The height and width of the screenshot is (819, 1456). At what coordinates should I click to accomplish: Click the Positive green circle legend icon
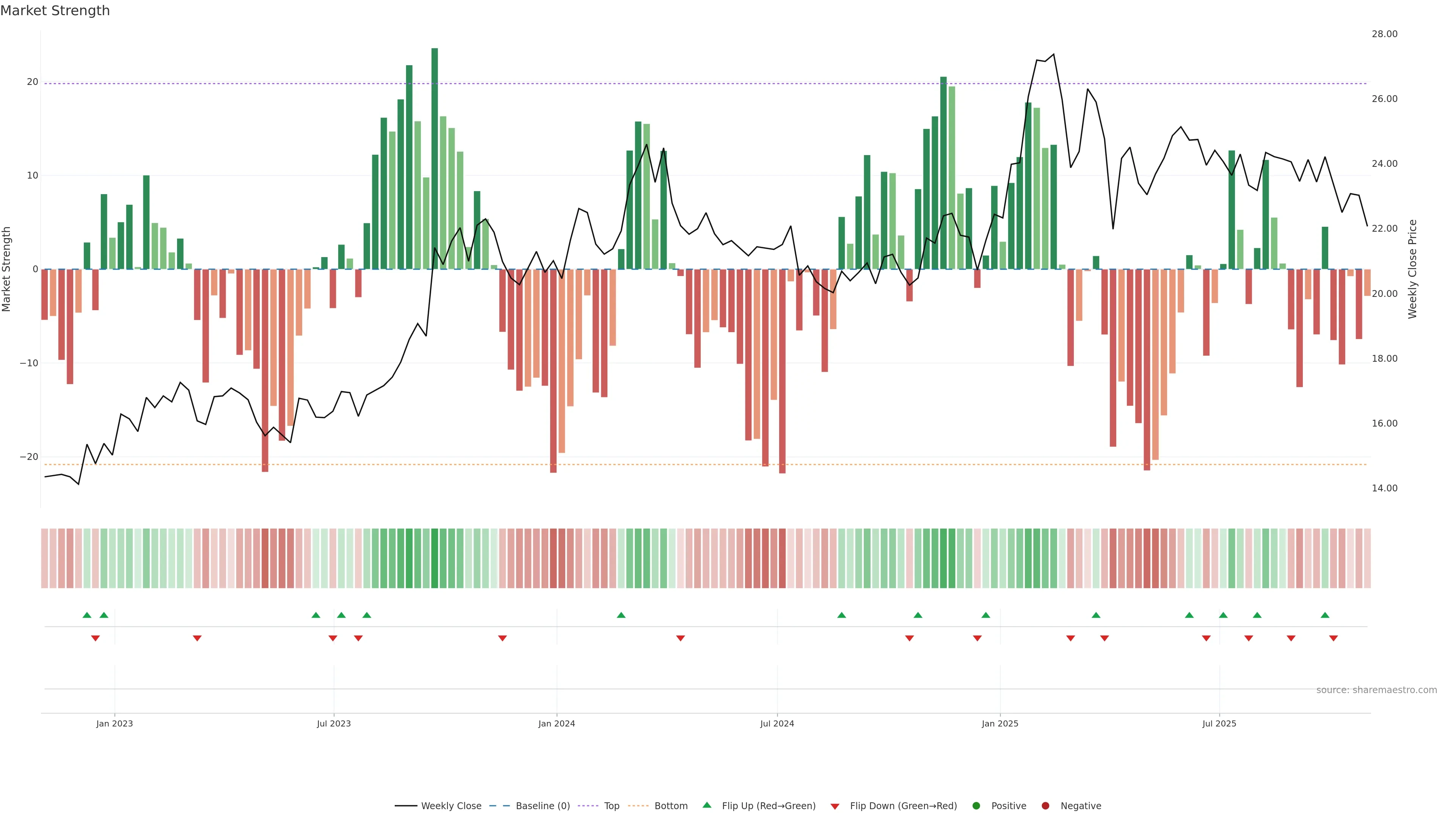pyautogui.click(x=976, y=806)
